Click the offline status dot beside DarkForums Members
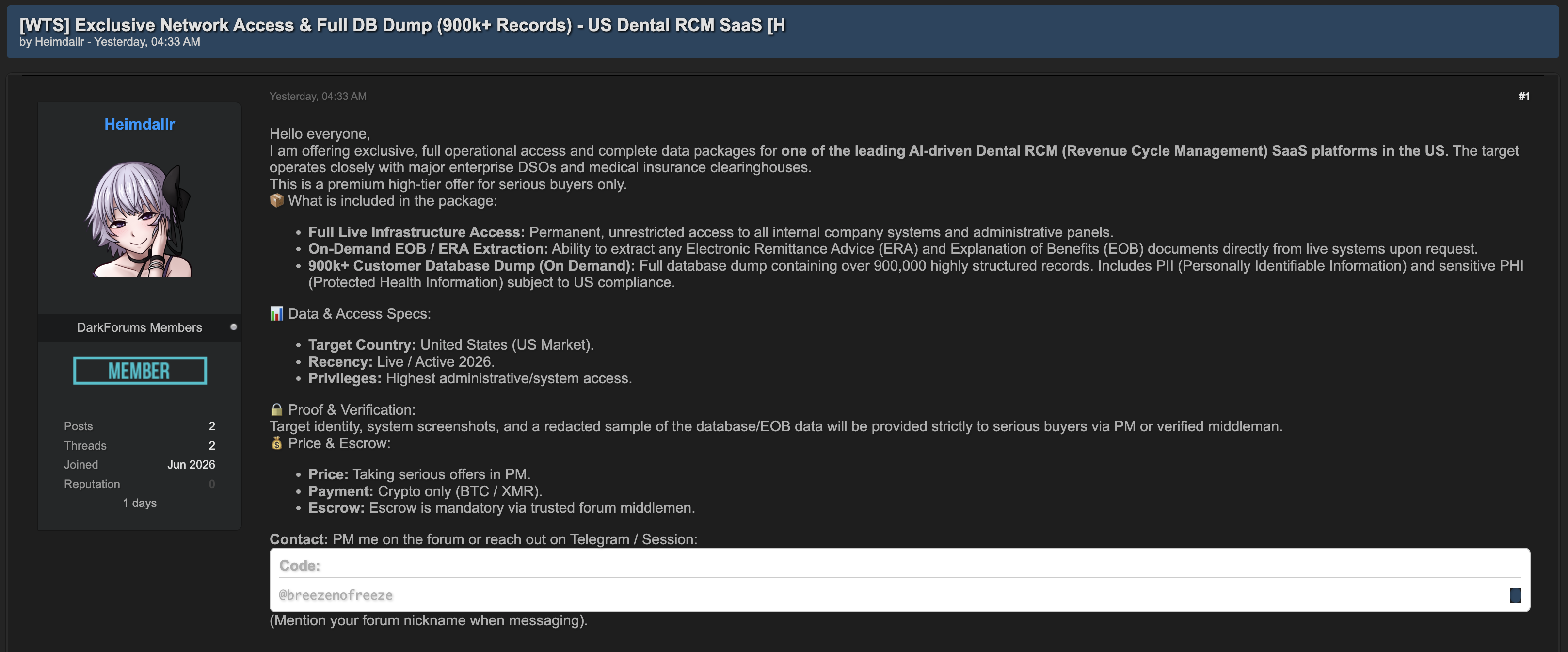This screenshot has width=1568, height=652. 233,327
